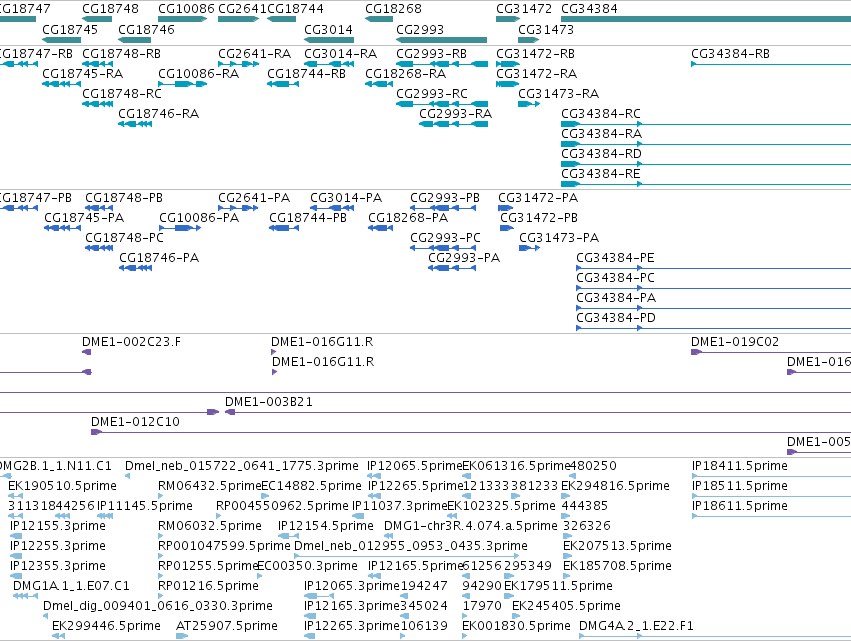Select transcript CG10086-RA glyph
The height and width of the screenshot is (641, 851).
(x=183, y=84)
